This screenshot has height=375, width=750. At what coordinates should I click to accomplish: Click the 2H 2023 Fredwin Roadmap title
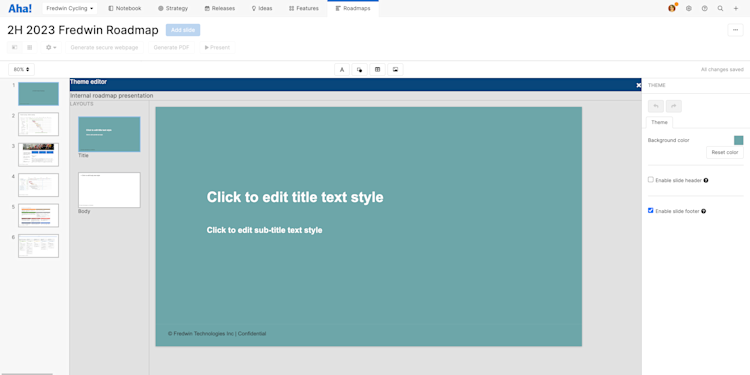(83, 30)
